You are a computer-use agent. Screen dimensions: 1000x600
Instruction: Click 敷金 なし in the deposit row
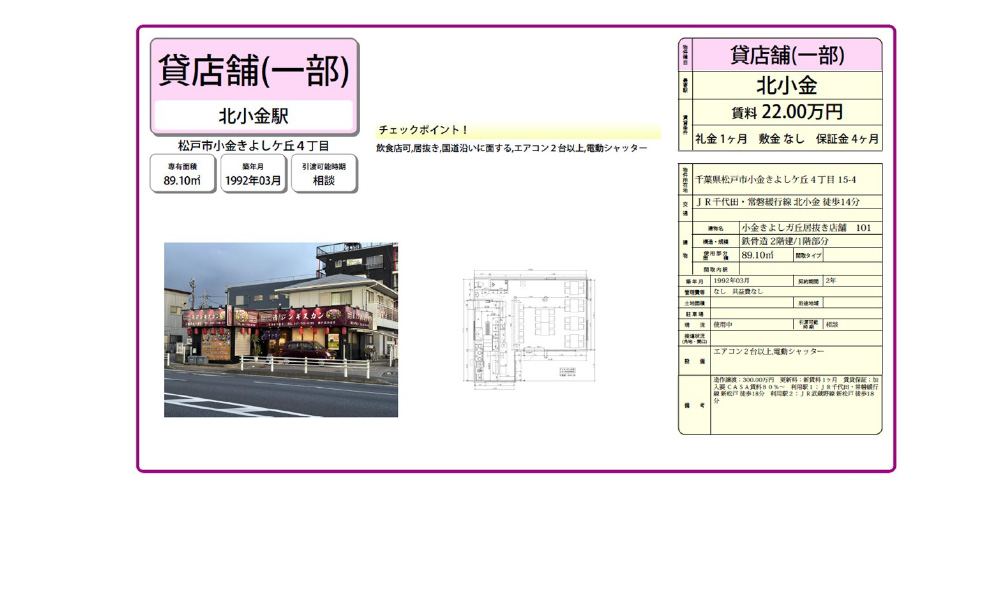point(782,138)
